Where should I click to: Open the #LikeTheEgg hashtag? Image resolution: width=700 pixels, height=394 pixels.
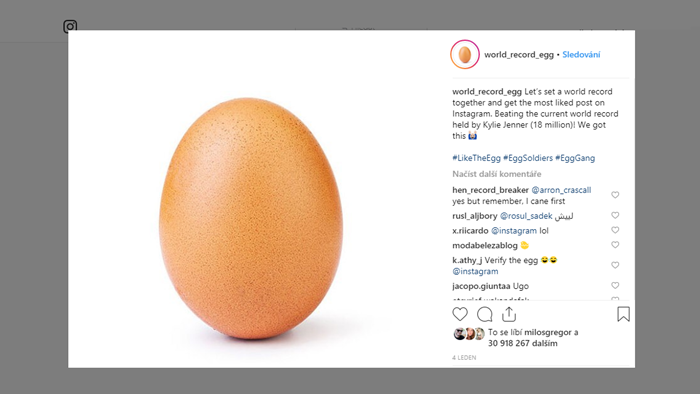pyautogui.click(x=476, y=158)
